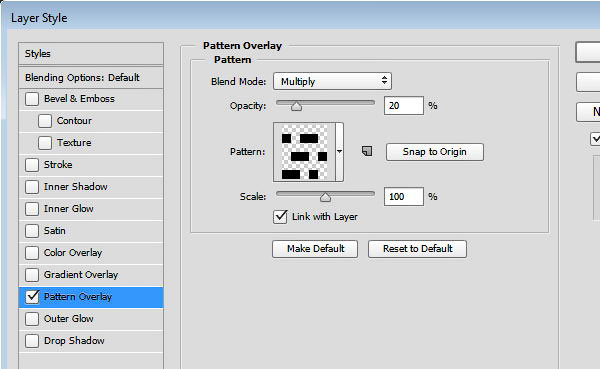Viewport: 600px width, 369px height.
Task: Click the Opacity value field
Action: pyautogui.click(x=404, y=106)
